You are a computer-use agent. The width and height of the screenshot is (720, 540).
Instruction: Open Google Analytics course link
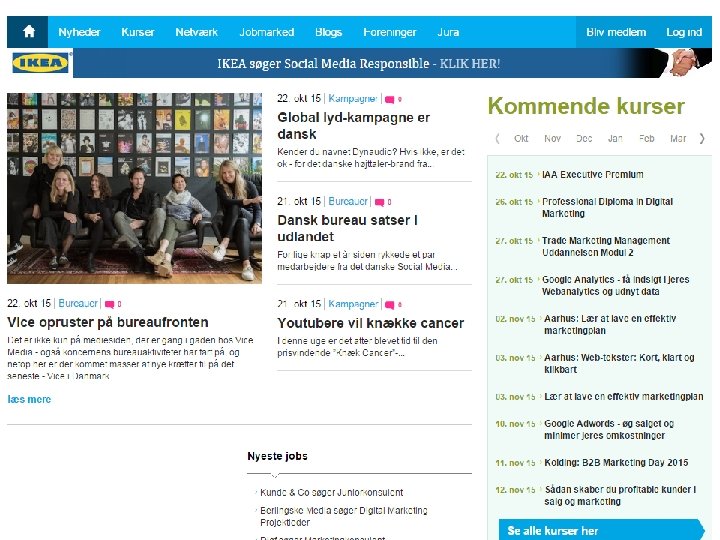click(615, 286)
